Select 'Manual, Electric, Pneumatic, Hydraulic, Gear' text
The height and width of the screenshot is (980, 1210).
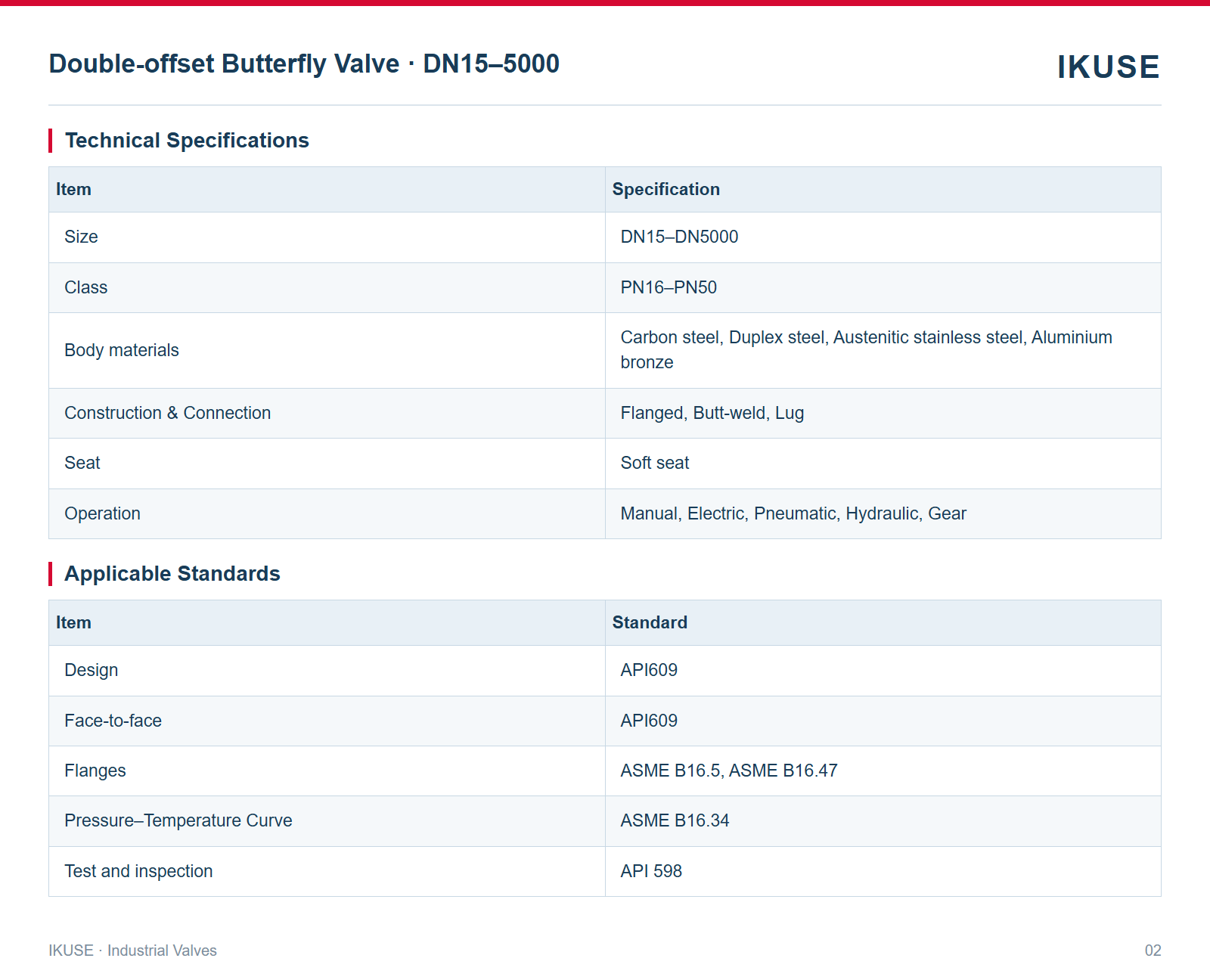[793, 513]
